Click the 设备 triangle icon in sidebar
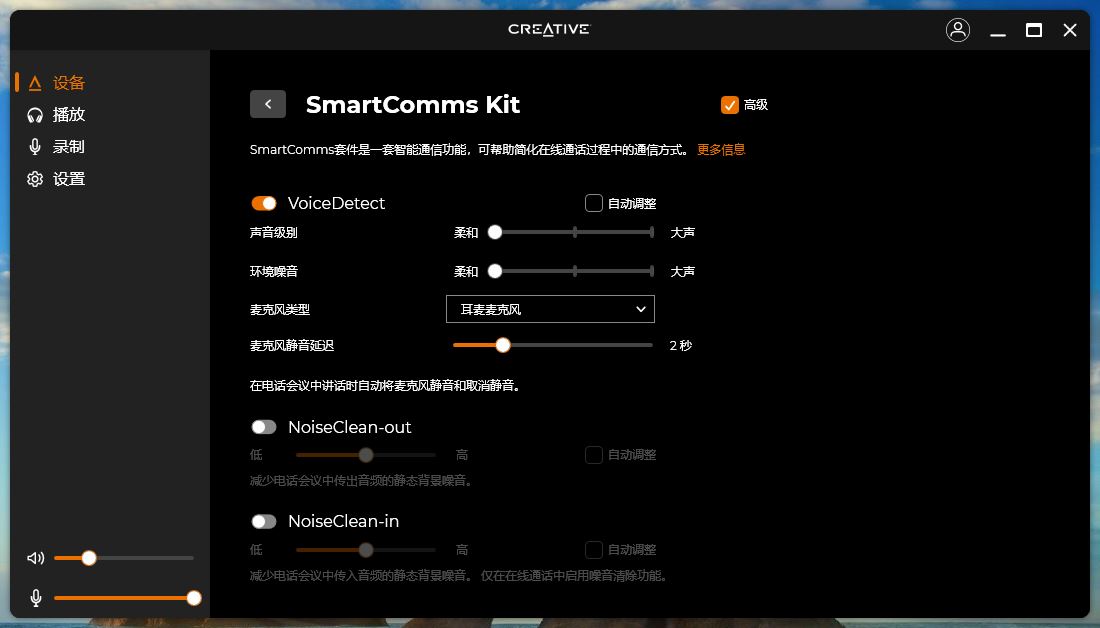Image resolution: width=1100 pixels, height=628 pixels. click(x=34, y=83)
